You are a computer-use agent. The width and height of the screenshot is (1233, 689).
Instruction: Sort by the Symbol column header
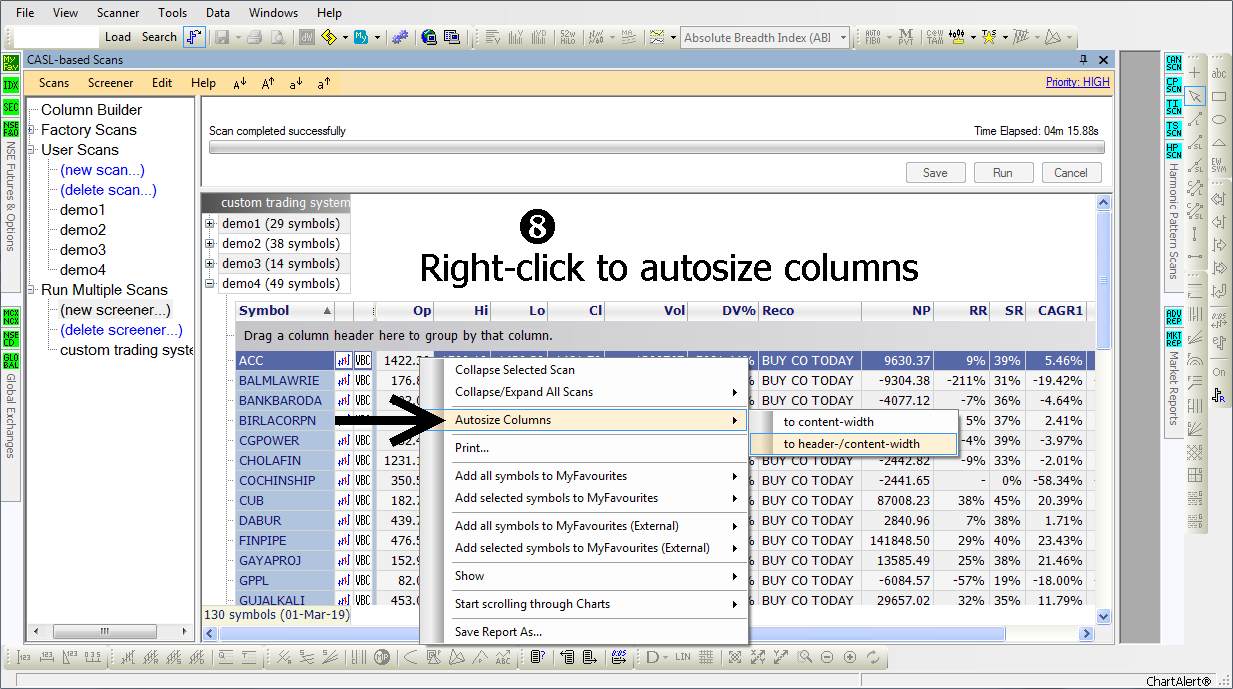pyautogui.click(x=285, y=311)
